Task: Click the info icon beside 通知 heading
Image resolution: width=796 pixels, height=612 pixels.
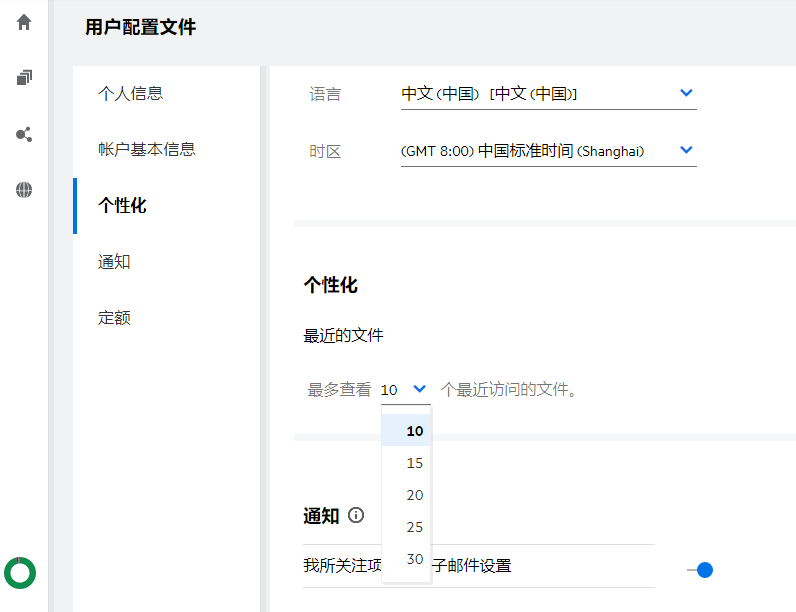Action: point(356,516)
